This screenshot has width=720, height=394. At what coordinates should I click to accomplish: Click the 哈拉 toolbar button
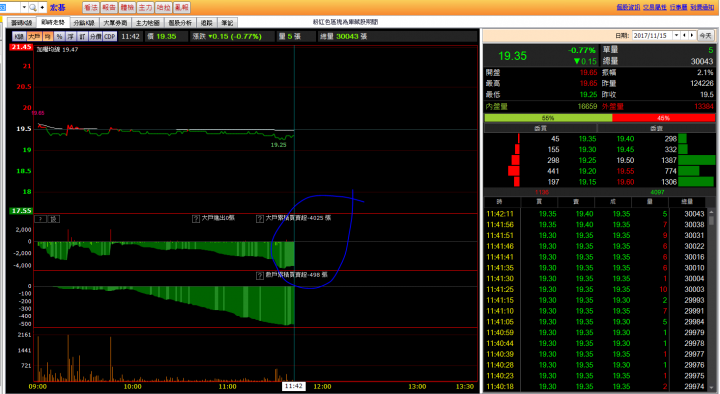click(163, 7)
